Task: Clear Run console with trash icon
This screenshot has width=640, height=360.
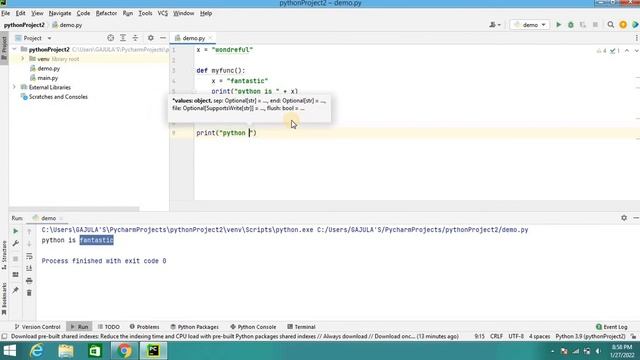Action: [x=29, y=293]
